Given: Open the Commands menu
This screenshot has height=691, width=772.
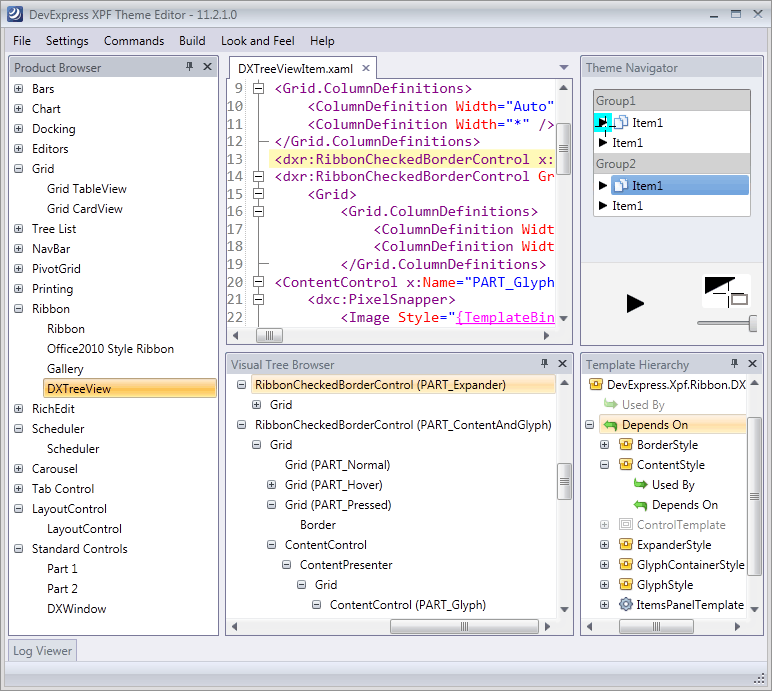Looking at the screenshot, I should point(134,41).
